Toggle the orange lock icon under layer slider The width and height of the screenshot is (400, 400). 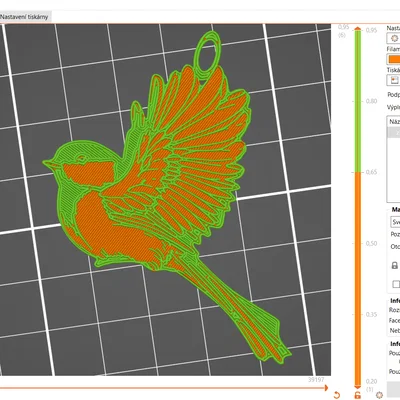click(x=357, y=395)
